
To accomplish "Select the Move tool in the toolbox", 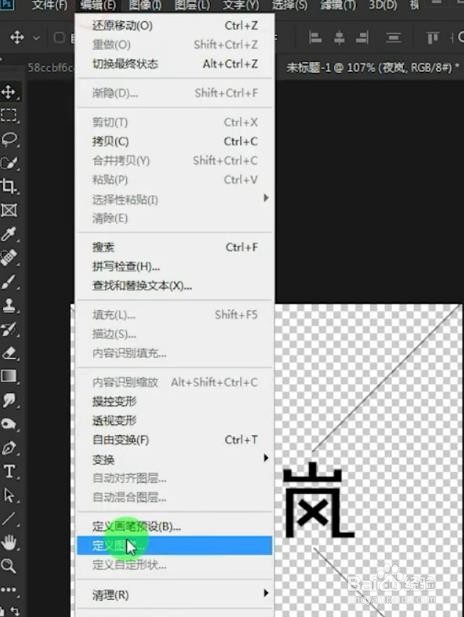I will (9, 92).
